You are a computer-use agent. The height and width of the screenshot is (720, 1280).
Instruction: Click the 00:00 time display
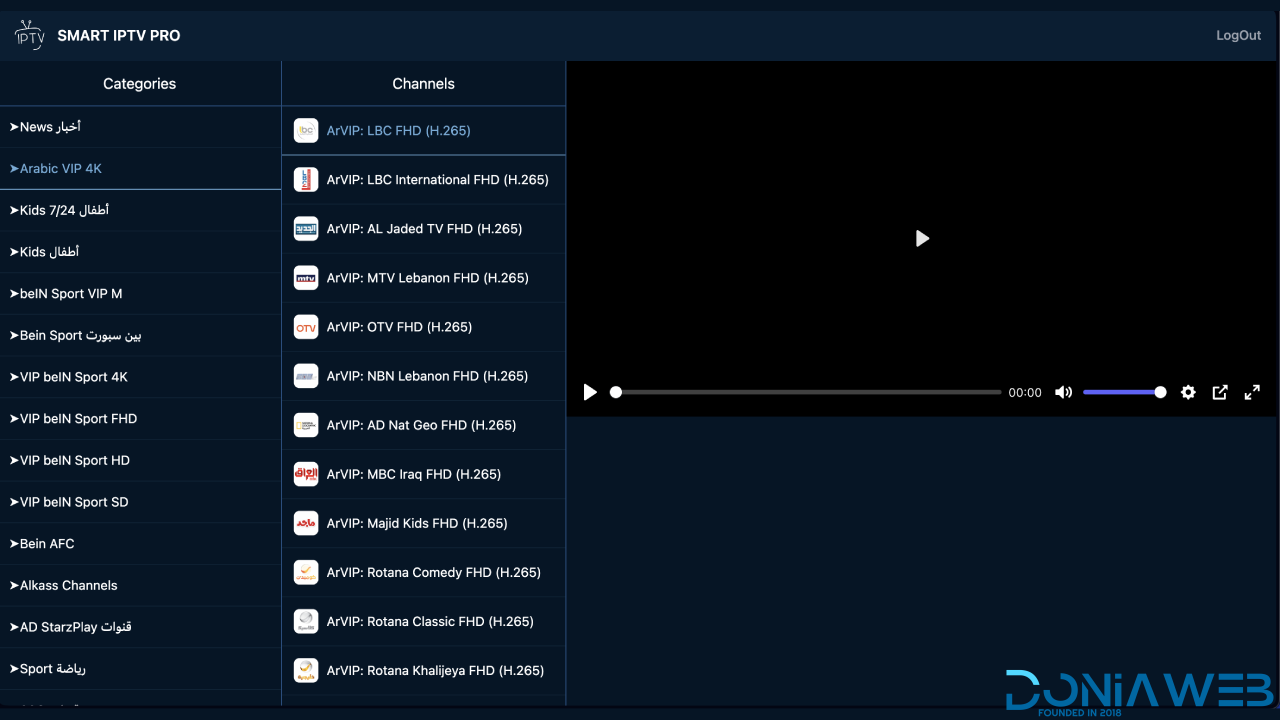(x=1025, y=393)
